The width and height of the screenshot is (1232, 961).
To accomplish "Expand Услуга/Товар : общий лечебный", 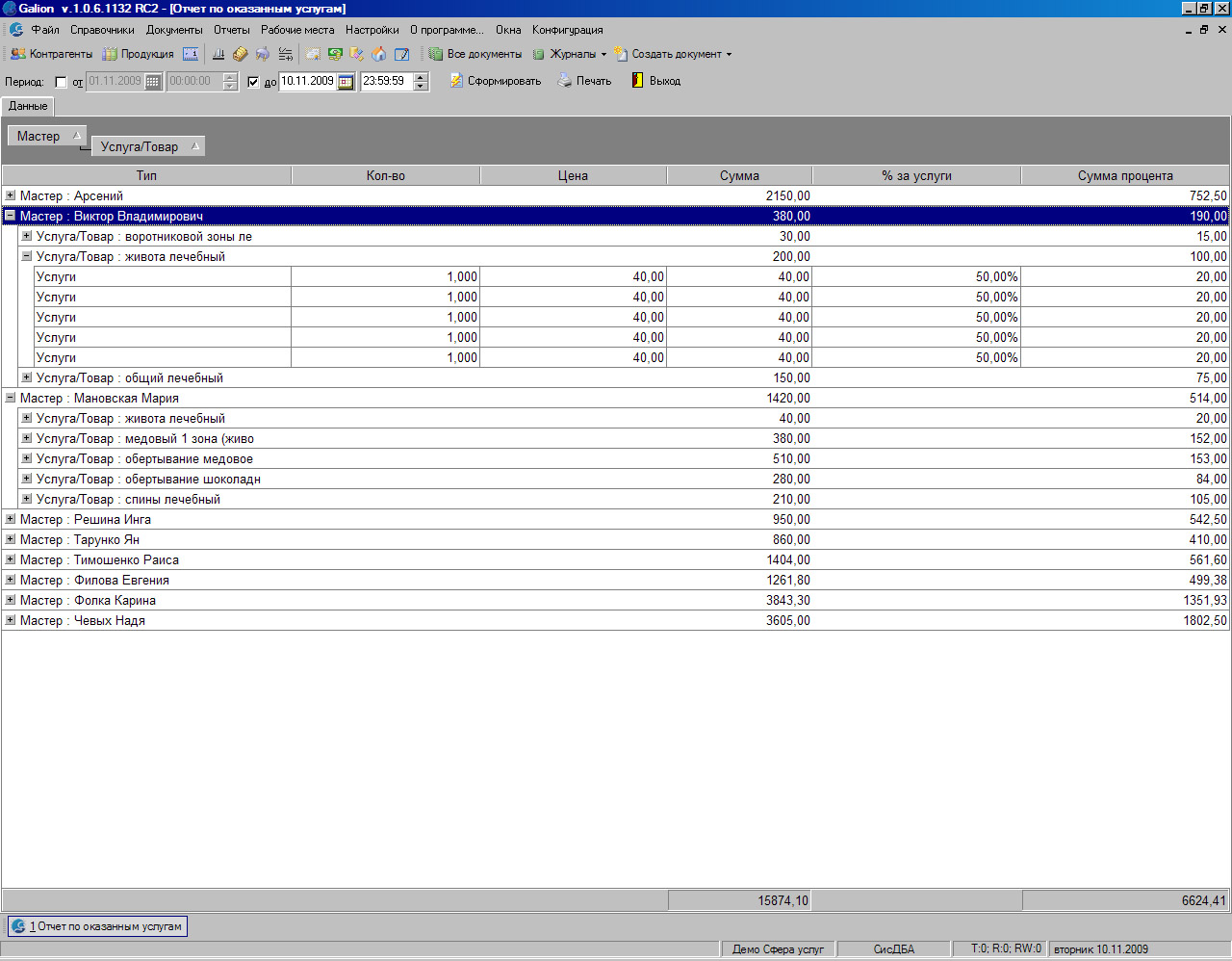I will [x=27, y=377].
